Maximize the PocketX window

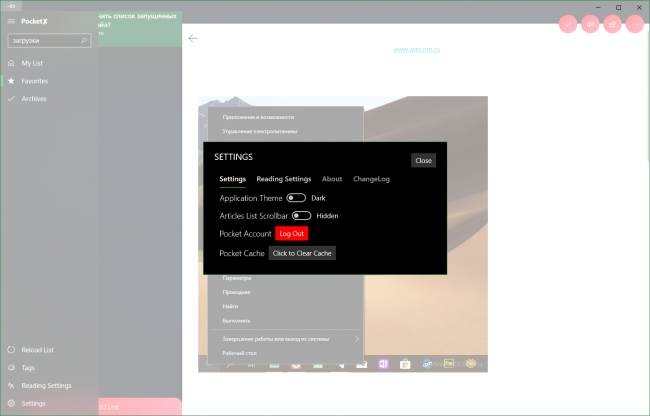pos(618,7)
